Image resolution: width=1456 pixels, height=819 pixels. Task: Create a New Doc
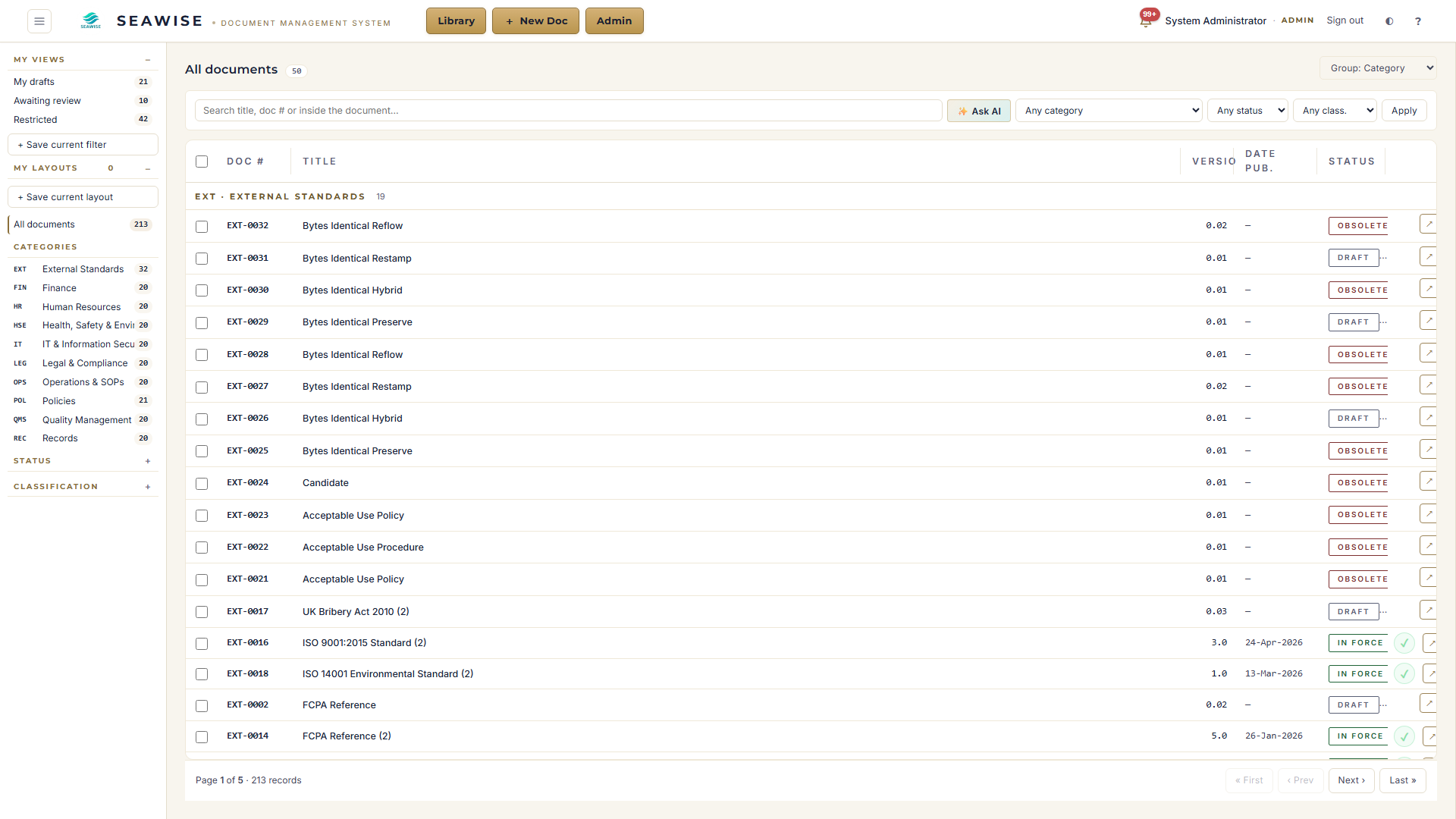click(x=535, y=21)
